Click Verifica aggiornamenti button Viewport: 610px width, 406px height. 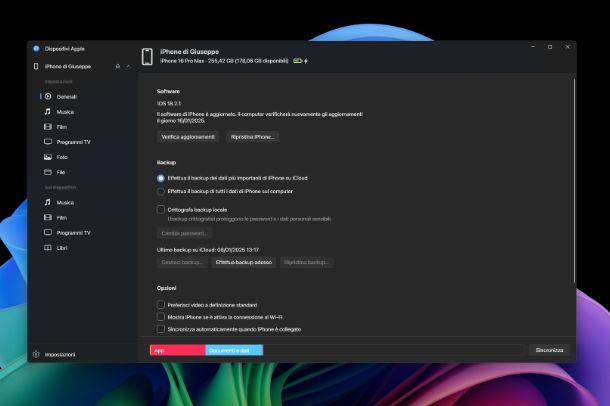tap(188, 137)
